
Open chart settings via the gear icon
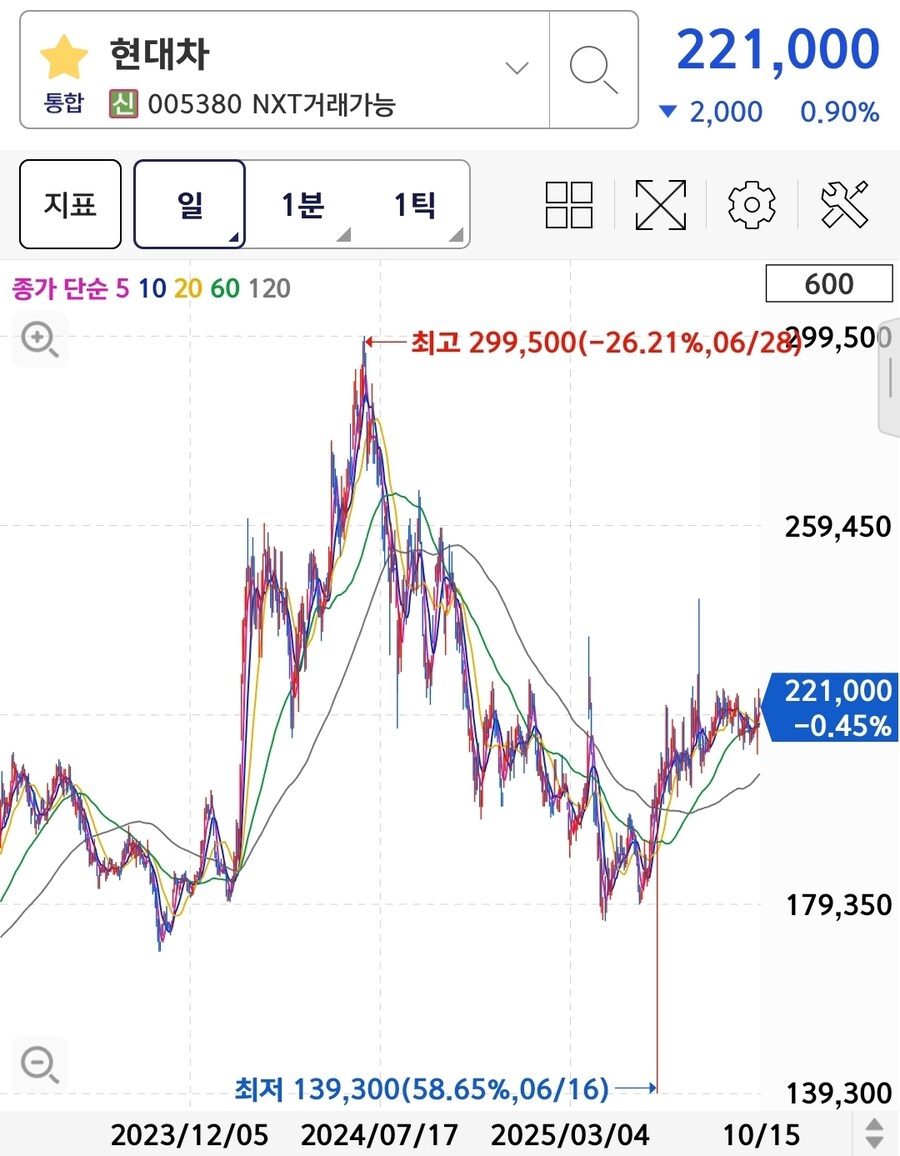[x=751, y=204]
